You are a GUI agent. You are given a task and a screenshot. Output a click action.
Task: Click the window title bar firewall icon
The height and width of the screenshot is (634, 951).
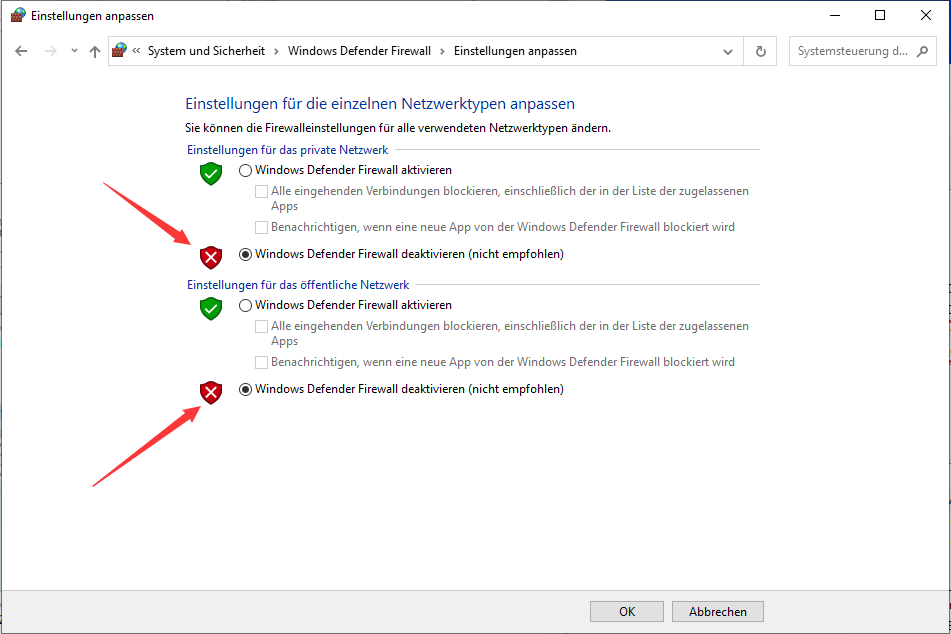click(x=18, y=15)
